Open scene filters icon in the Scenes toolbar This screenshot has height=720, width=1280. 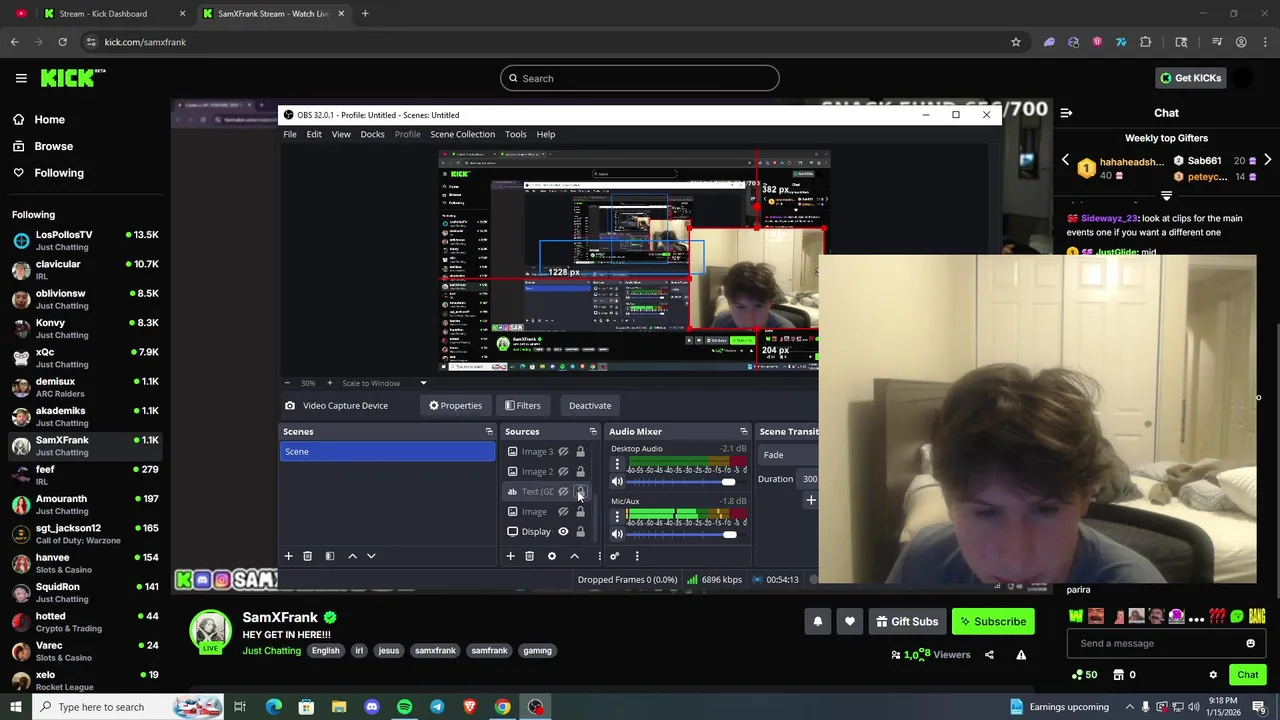click(x=329, y=556)
